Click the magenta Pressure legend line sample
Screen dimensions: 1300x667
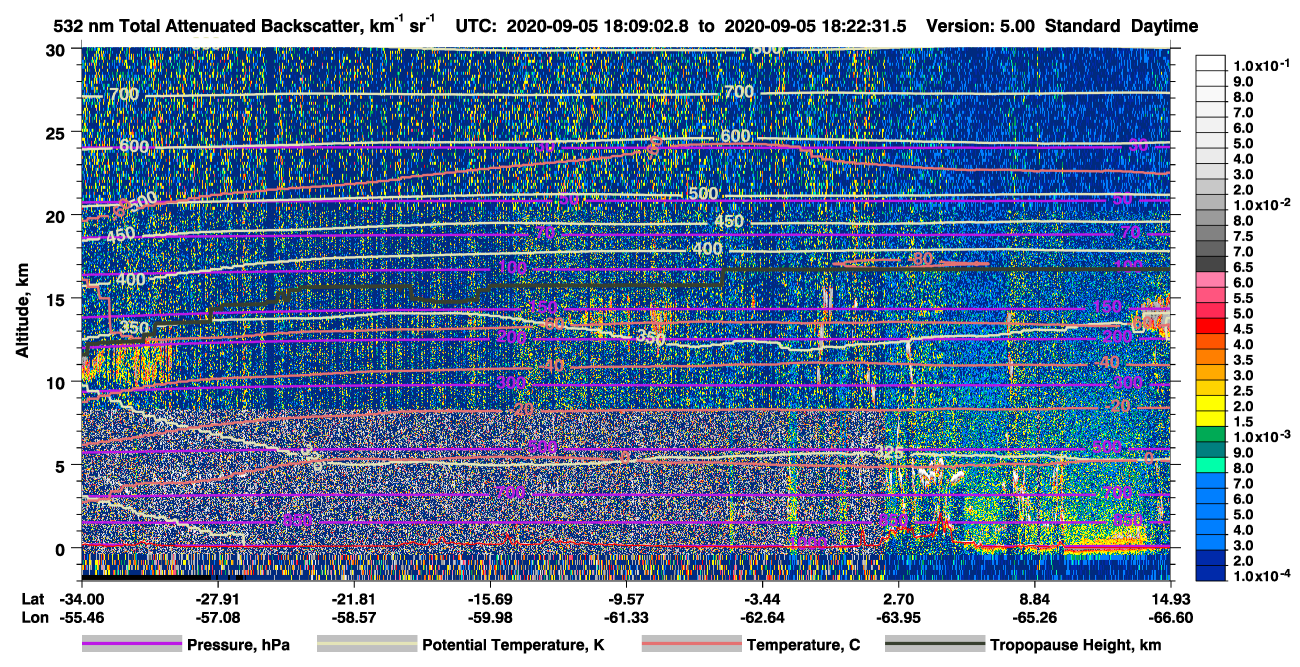(x=131, y=645)
